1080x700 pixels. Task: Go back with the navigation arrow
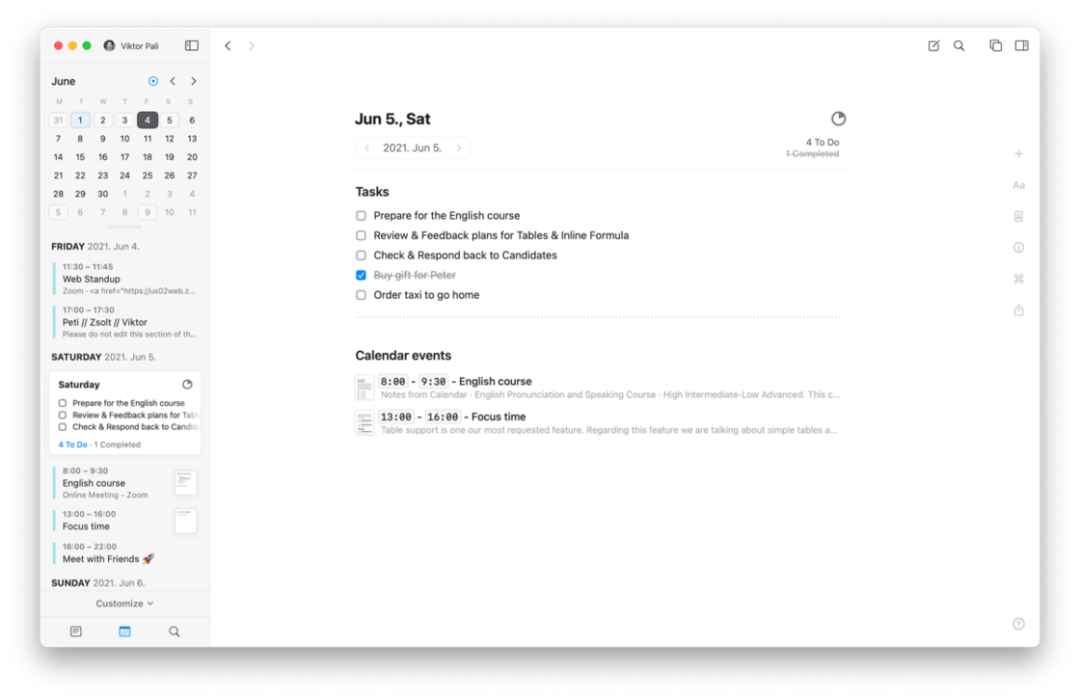click(228, 45)
